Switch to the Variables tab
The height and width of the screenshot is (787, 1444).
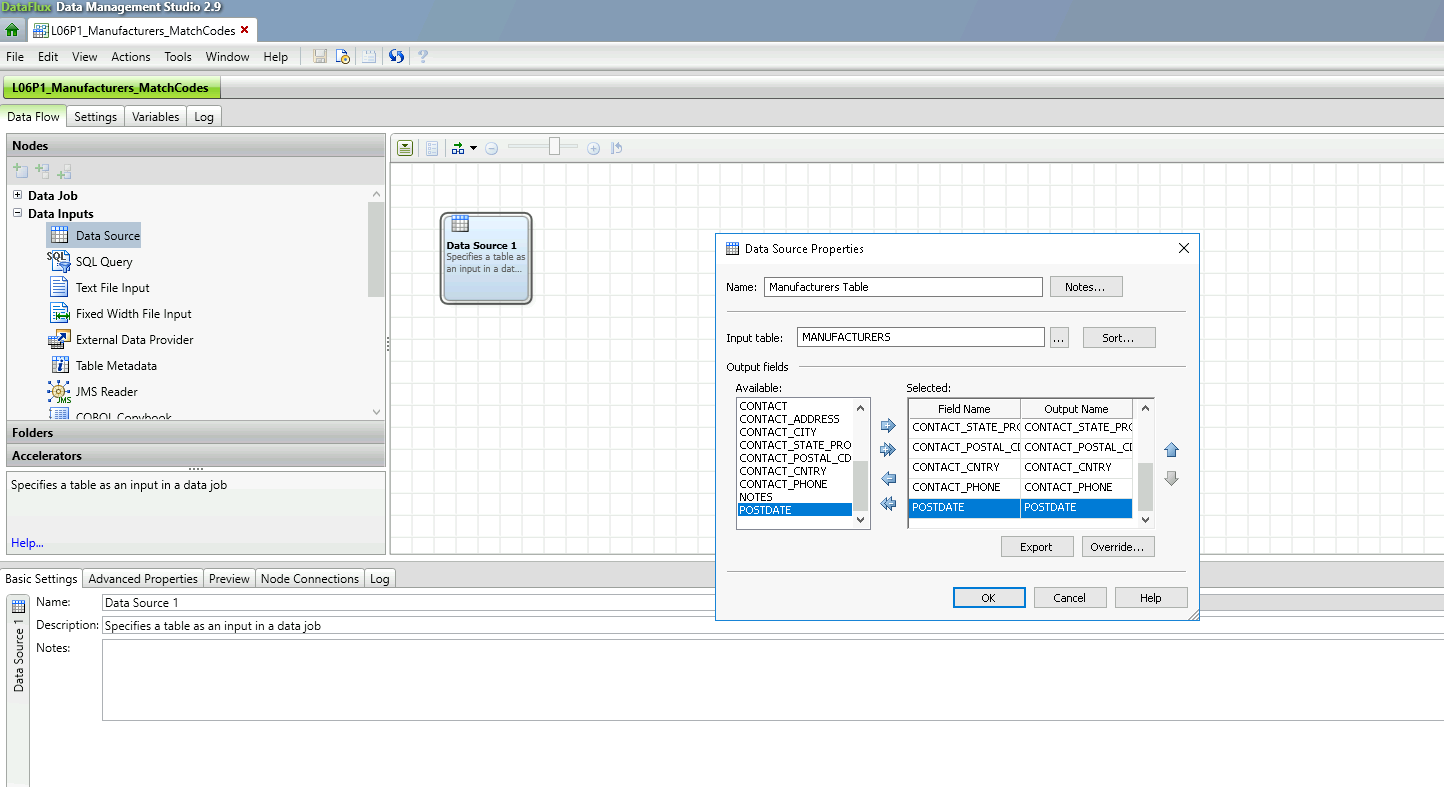click(155, 116)
